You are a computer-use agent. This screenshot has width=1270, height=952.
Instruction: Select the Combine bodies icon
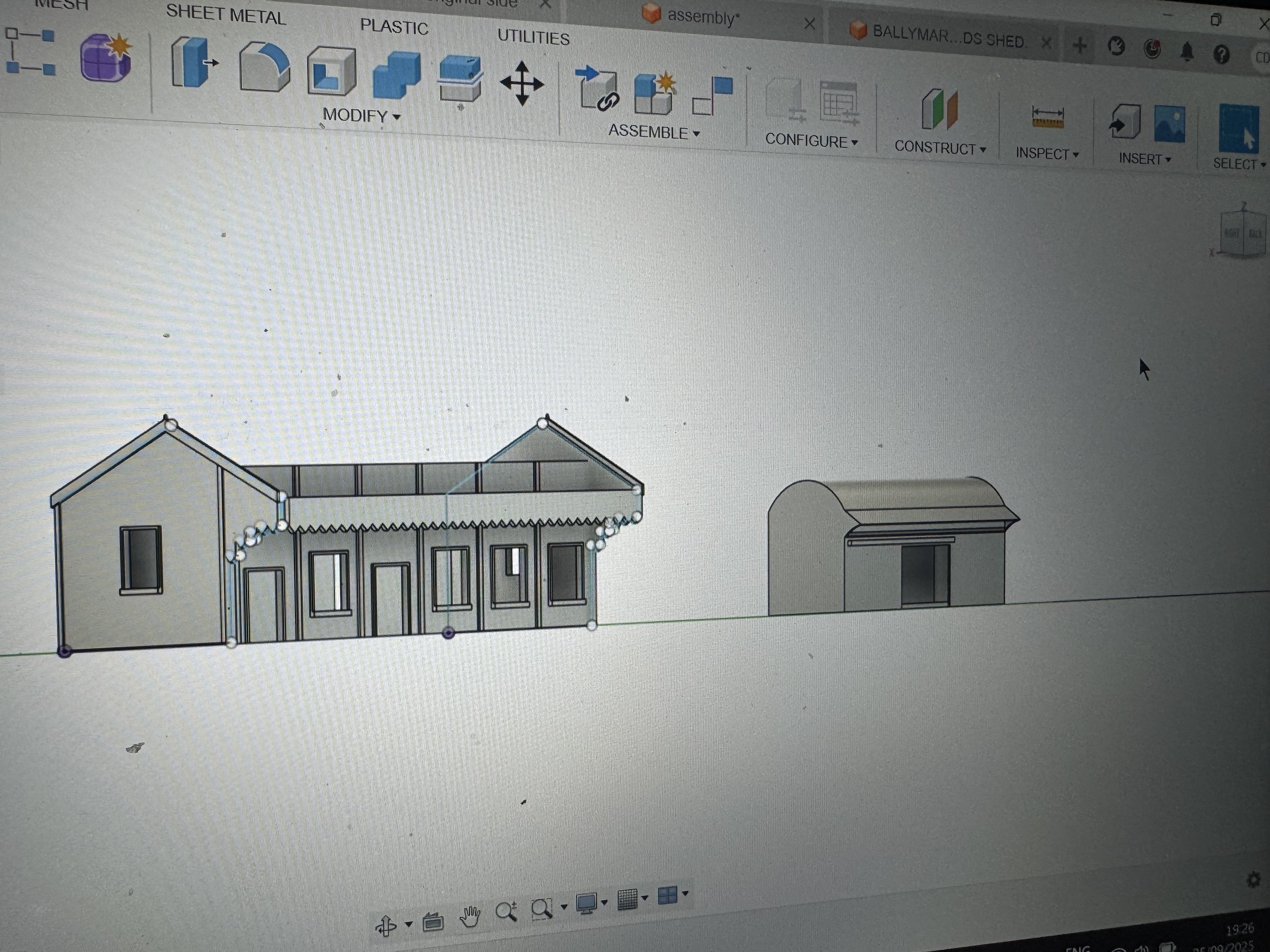coord(396,75)
